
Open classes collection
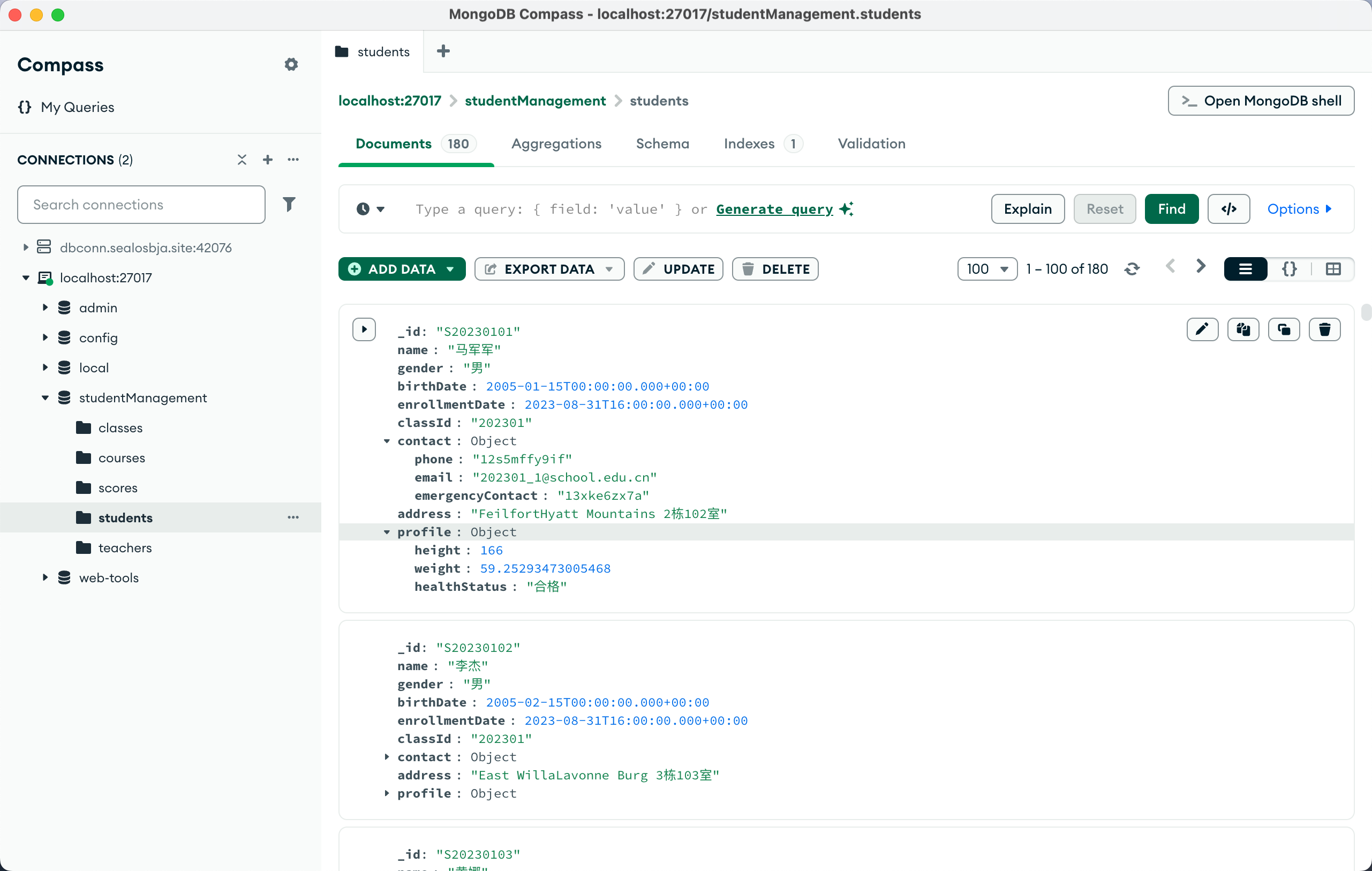click(120, 427)
